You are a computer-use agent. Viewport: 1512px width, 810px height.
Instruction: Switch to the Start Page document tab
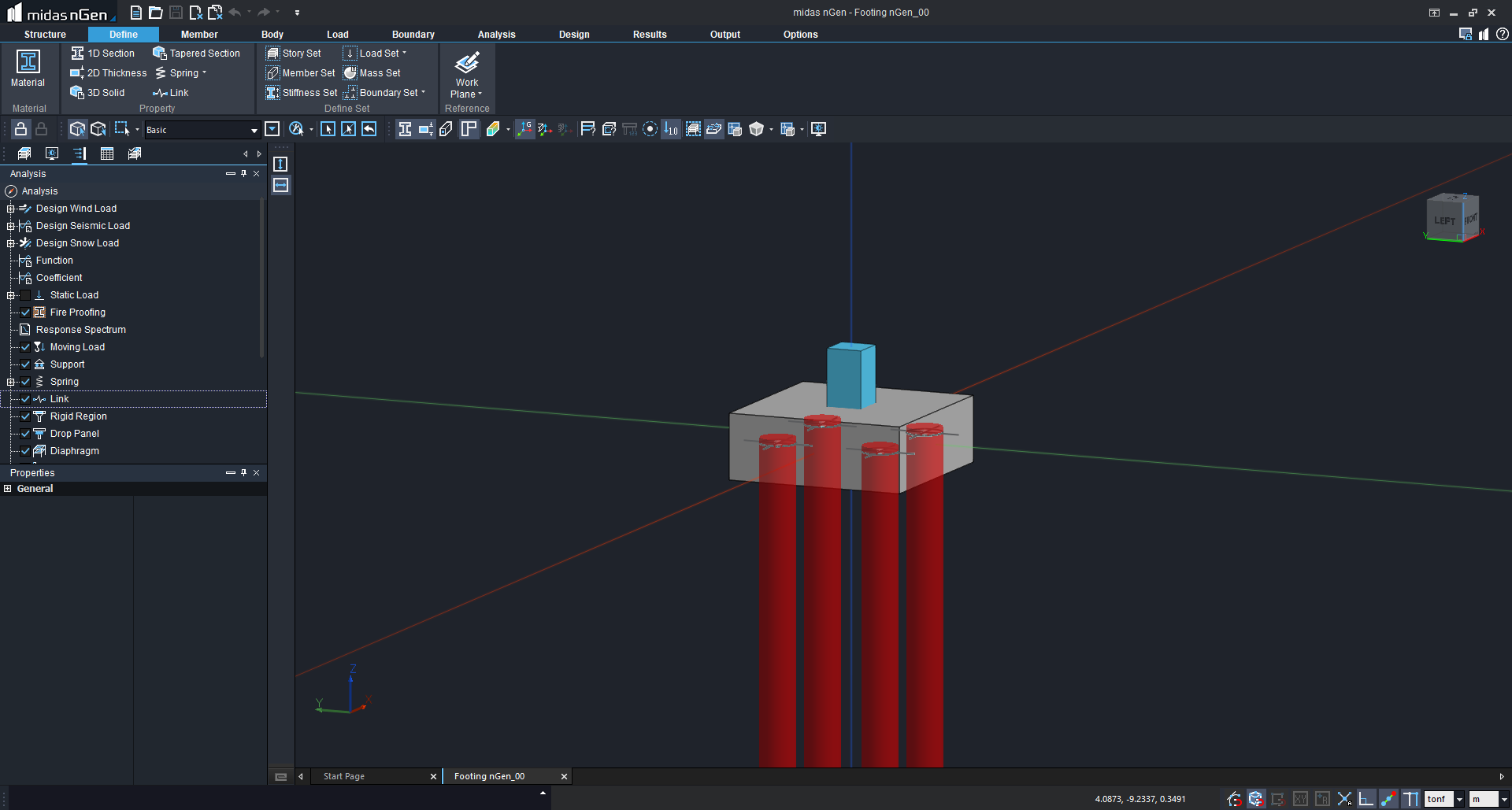344,776
